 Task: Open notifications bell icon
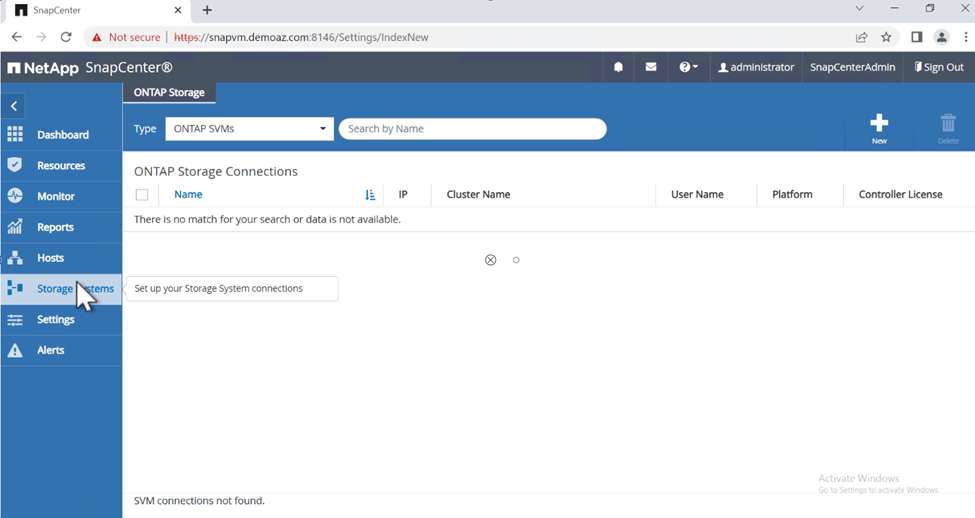click(618, 67)
